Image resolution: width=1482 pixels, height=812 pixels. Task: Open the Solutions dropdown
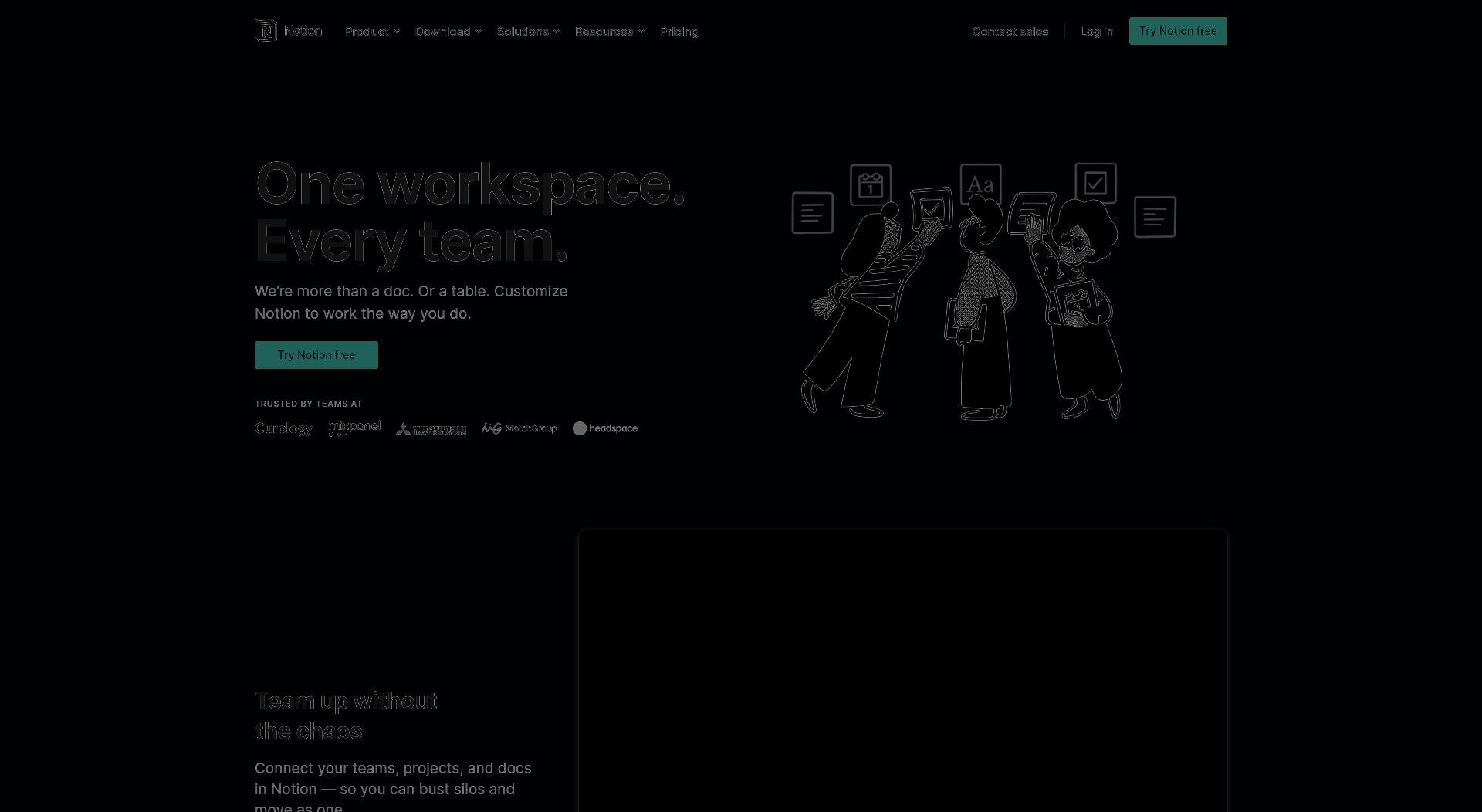[528, 32]
